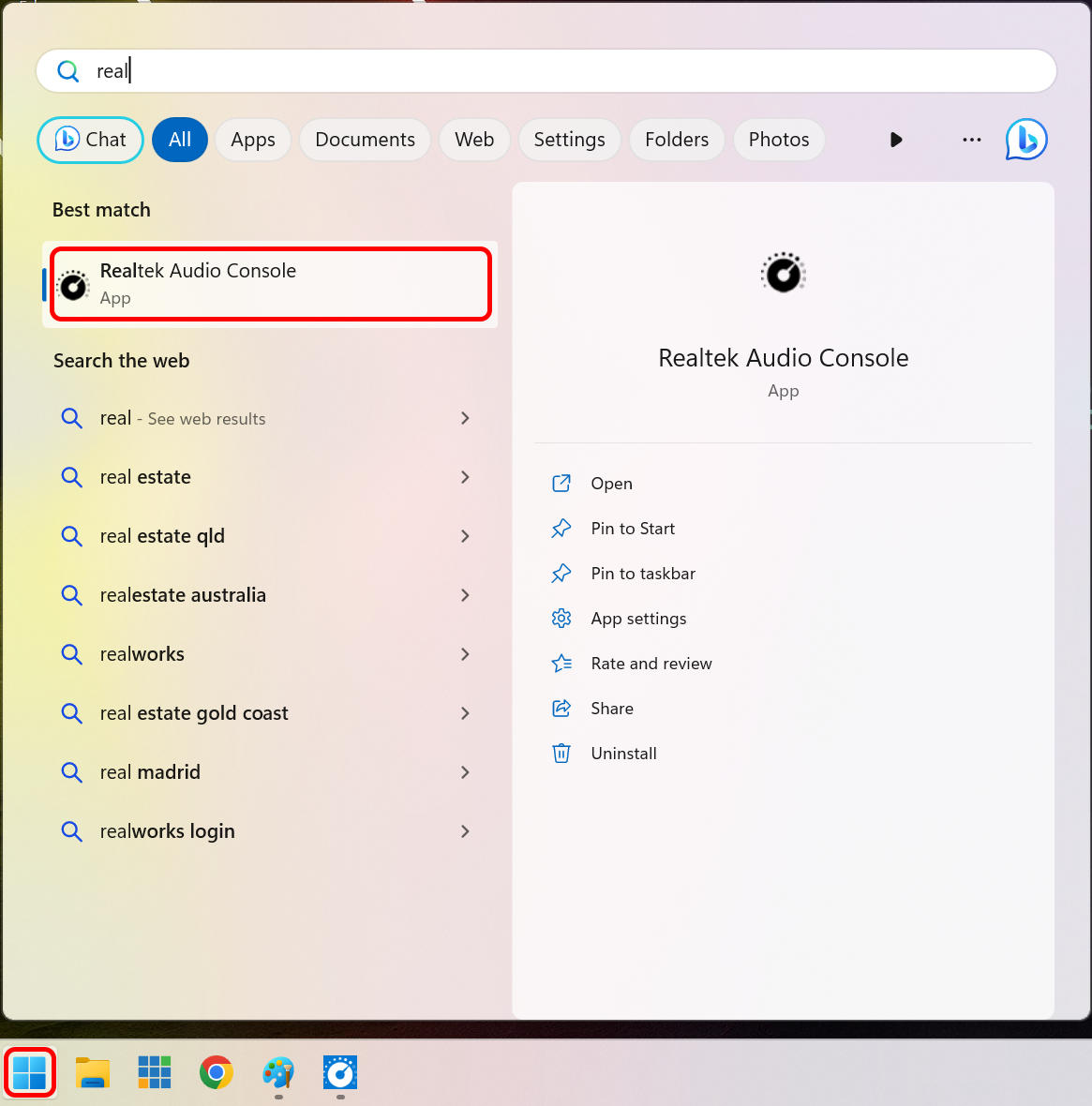Click the Pin to taskbar pin icon

point(561,573)
